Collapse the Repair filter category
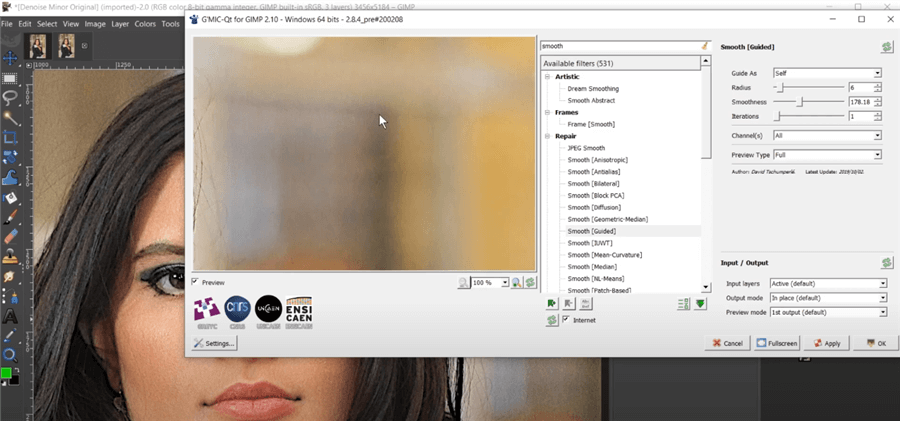900x421 pixels. (x=547, y=136)
